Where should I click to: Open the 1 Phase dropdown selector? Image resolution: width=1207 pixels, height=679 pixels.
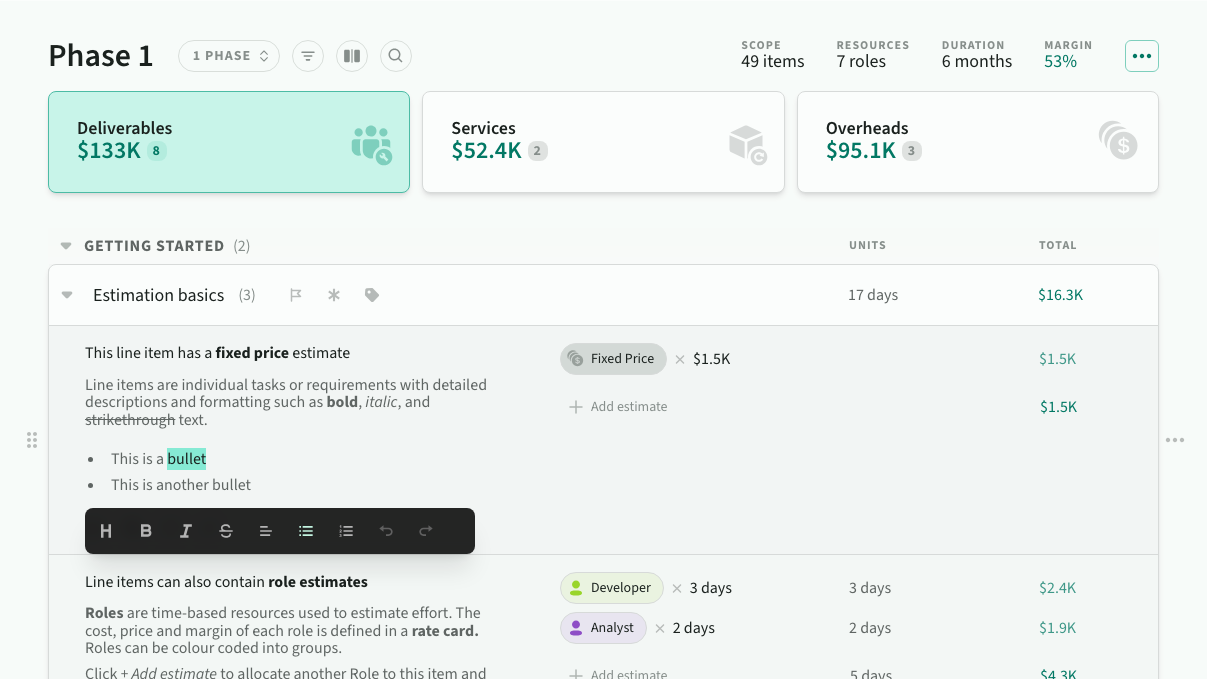tap(230, 56)
